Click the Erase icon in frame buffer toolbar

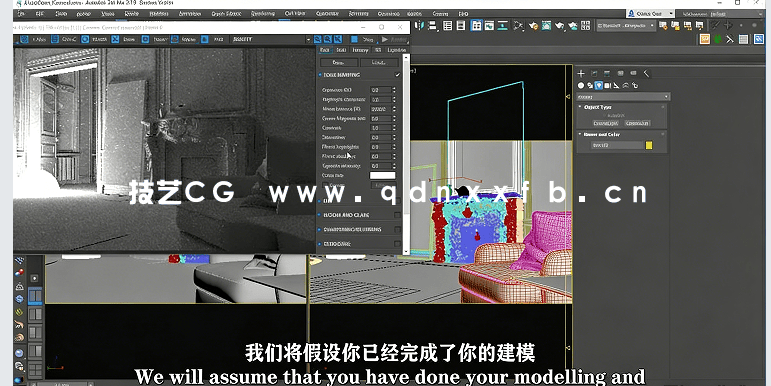pos(115,39)
